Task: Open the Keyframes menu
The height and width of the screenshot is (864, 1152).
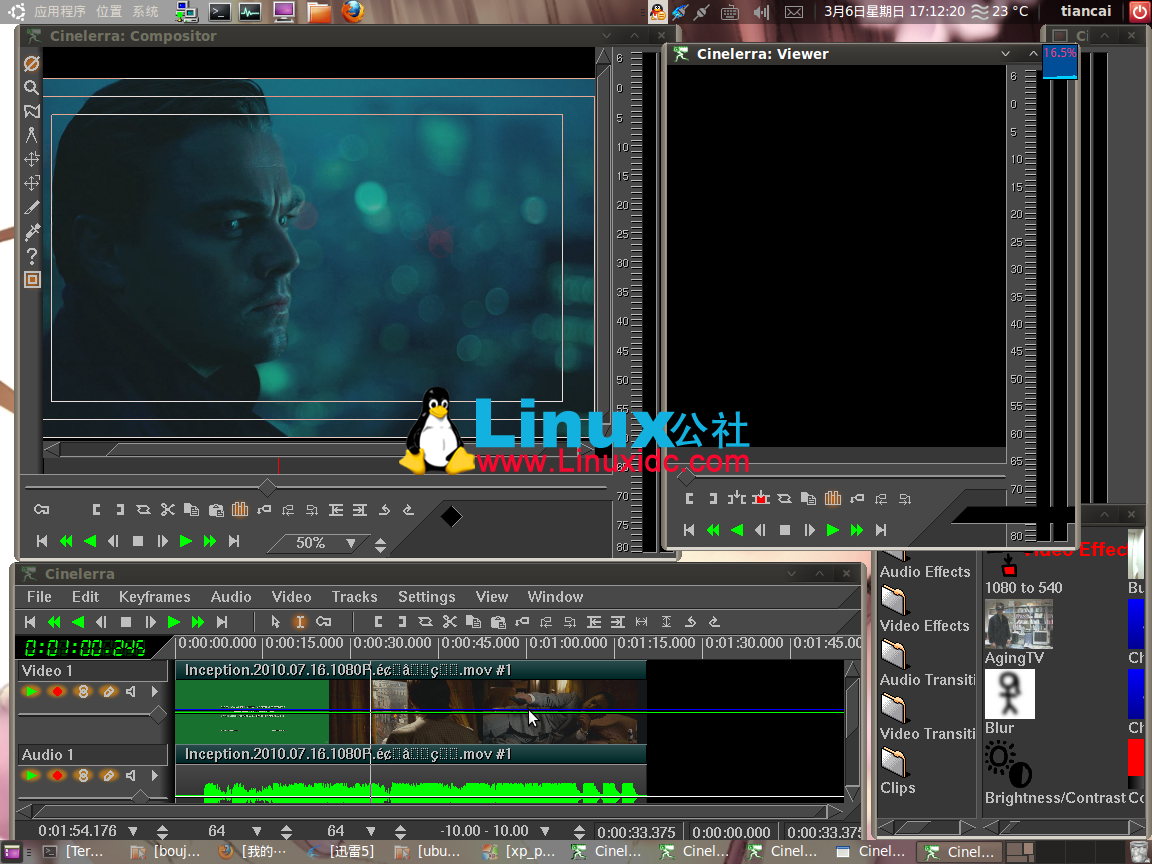Action: (154, 597)
